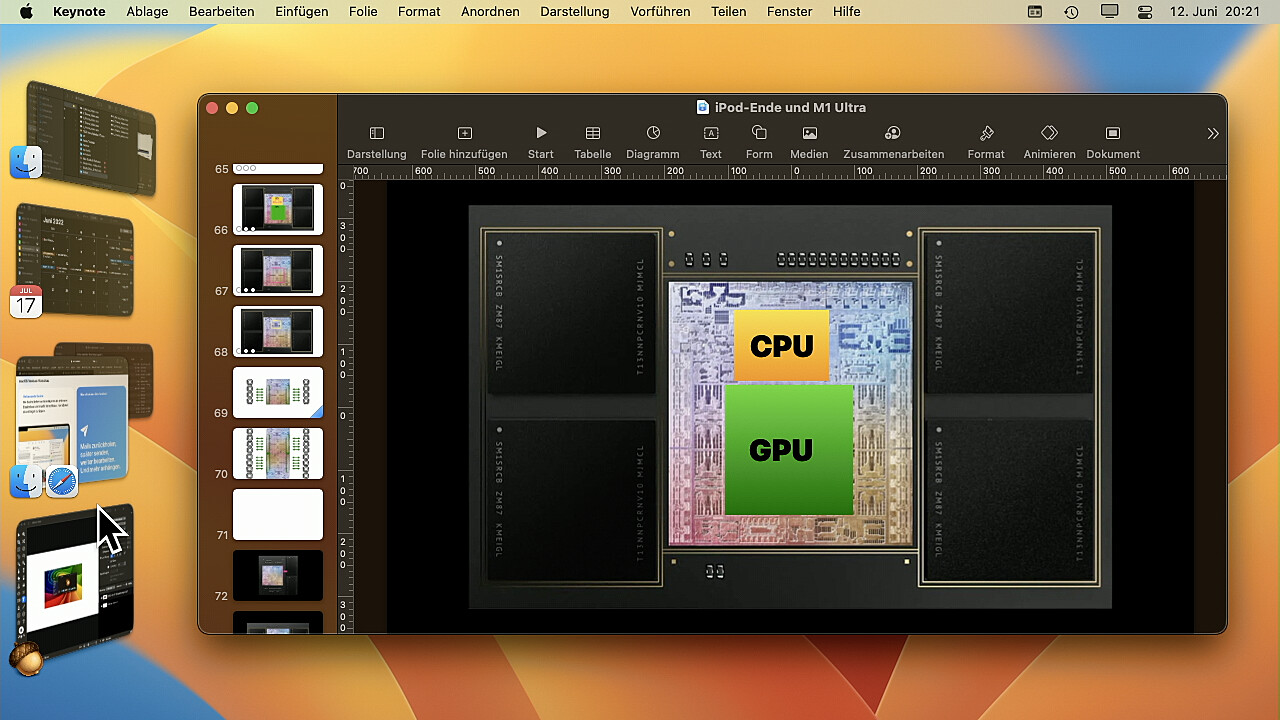Image resolution: width=1280 pixels, height=720 pixels.
Task: Click Zusammenarbeiten to collaborate
Action: coord(893,143)
